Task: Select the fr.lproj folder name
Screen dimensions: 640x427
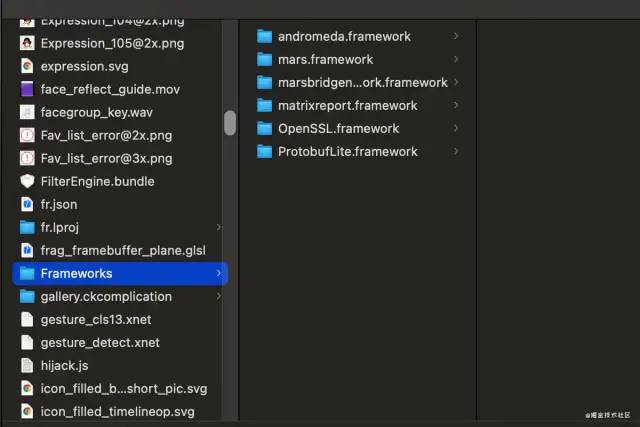Action: [x=60, y=227]
